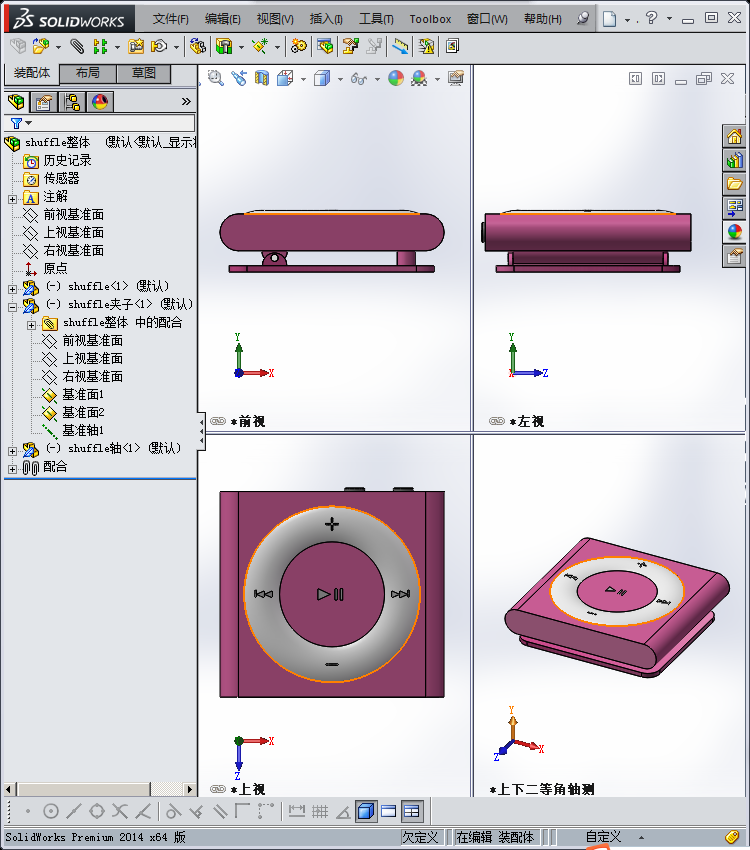Screen dimensions: 750x850
Task: Switch to the 布局 tab
Action: 88,73
